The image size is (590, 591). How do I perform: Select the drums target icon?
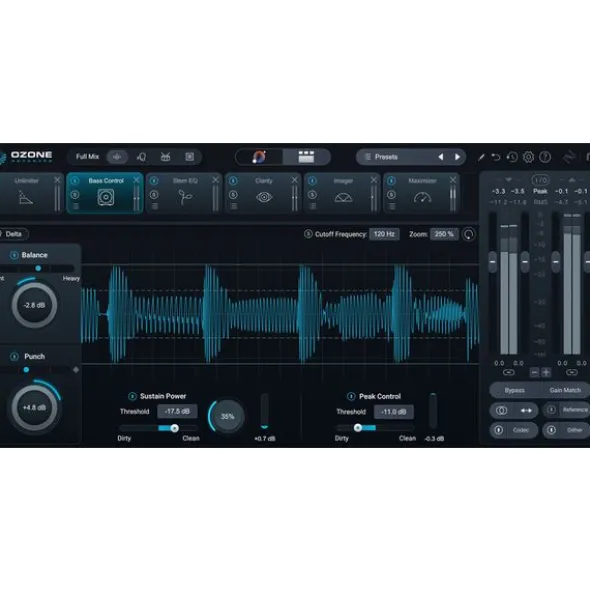click(x=165, y=157)
